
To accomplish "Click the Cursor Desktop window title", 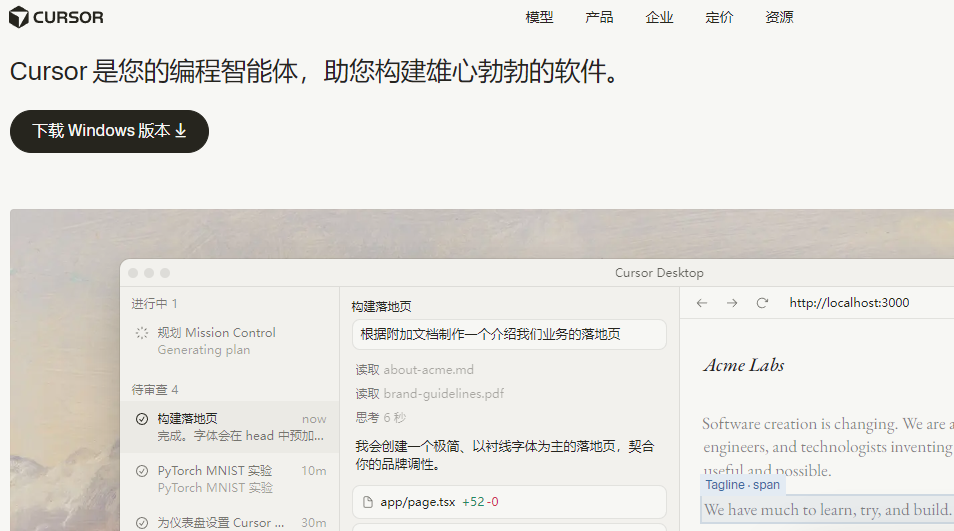I will (659, 273).
